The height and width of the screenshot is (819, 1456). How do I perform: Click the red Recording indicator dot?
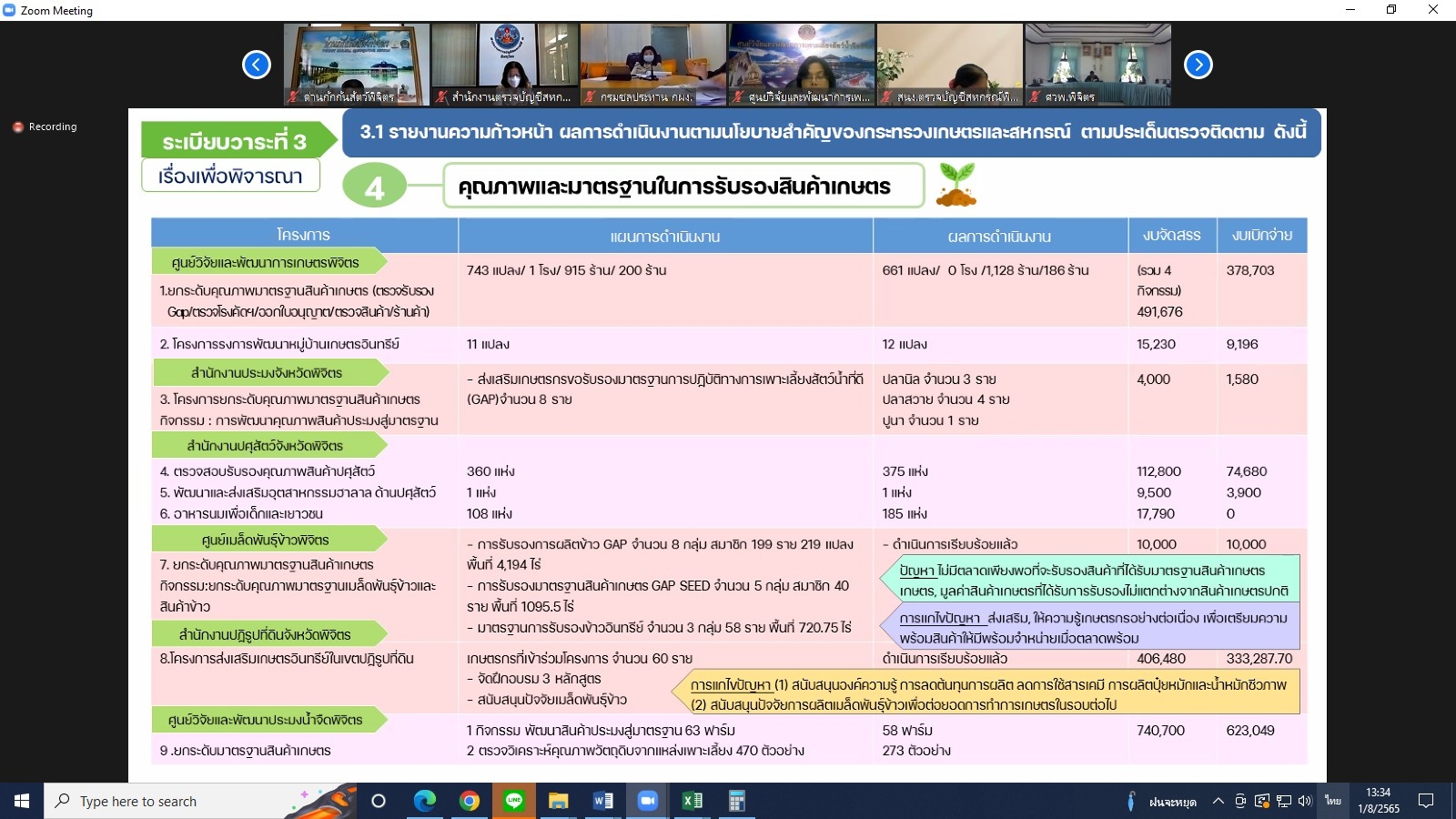[x=17, y=127]
